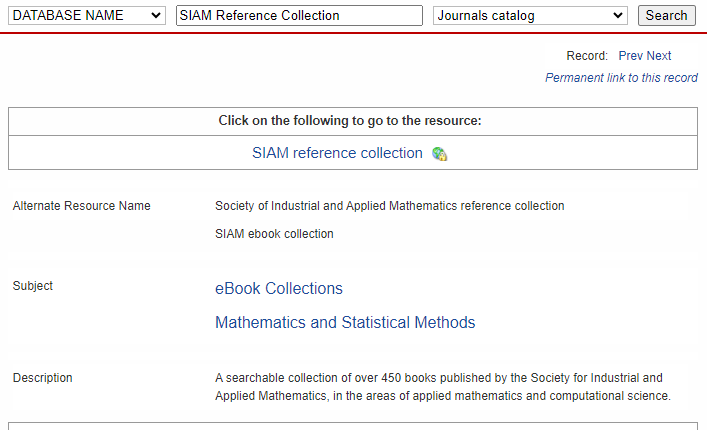Click the red divider line below the search bar

[354, 33]
